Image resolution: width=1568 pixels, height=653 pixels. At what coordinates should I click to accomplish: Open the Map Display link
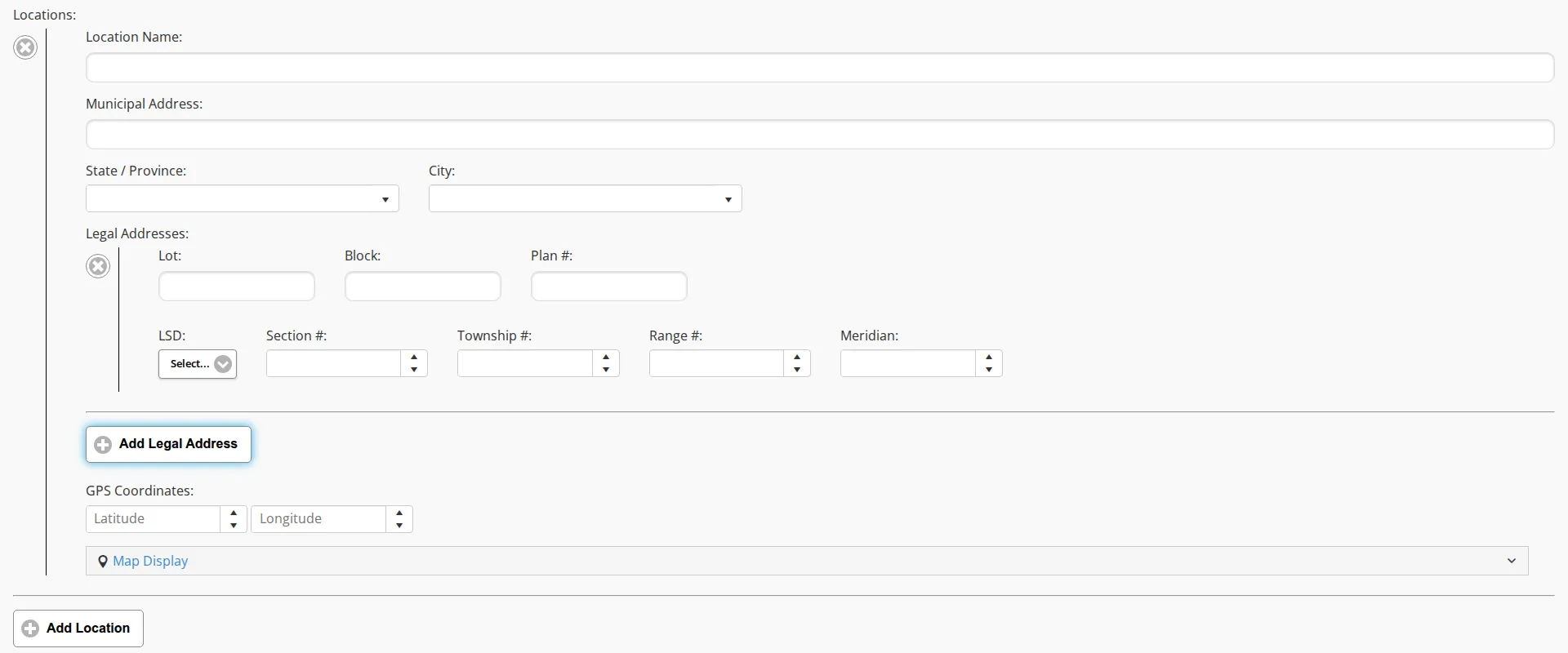pyautogui.click(x=150, y=562)
